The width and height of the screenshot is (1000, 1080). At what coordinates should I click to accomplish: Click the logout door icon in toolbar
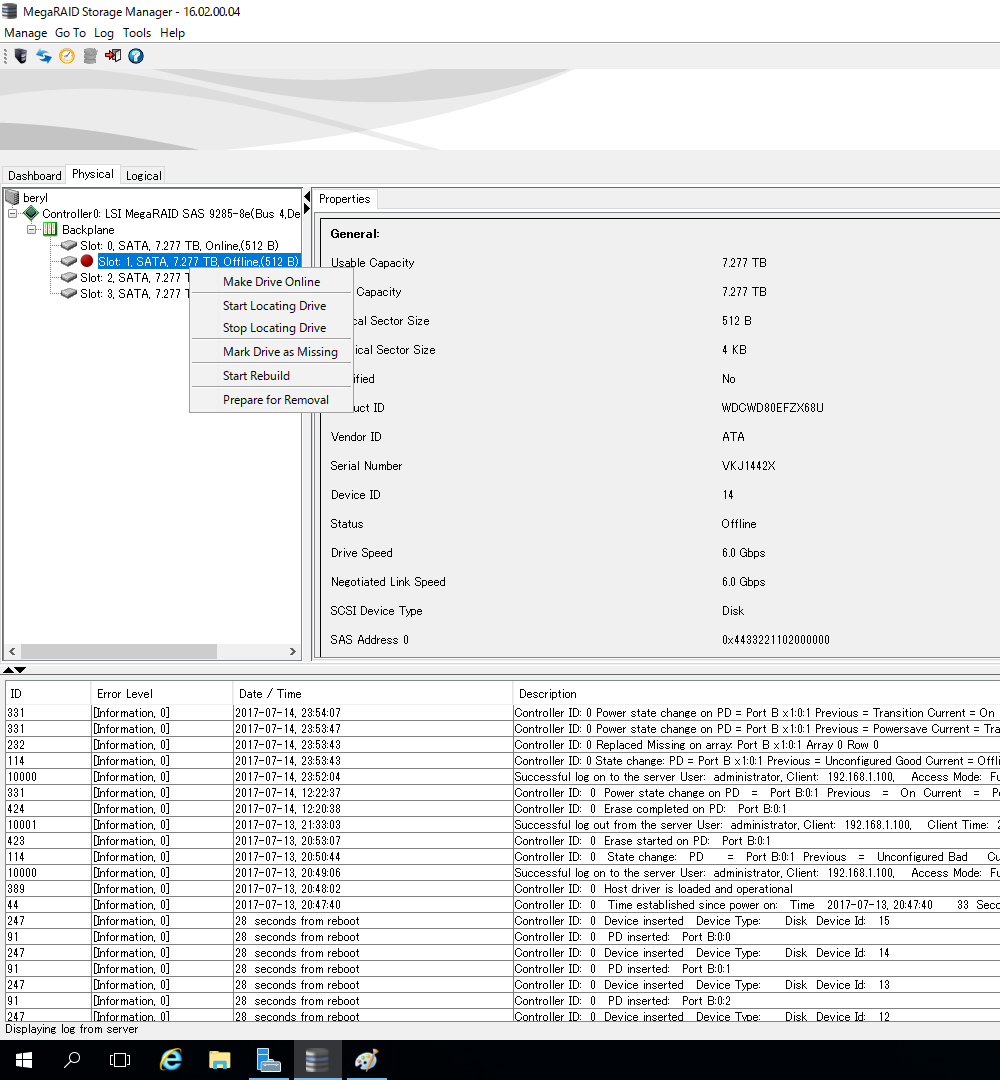(x=113, y=56)
